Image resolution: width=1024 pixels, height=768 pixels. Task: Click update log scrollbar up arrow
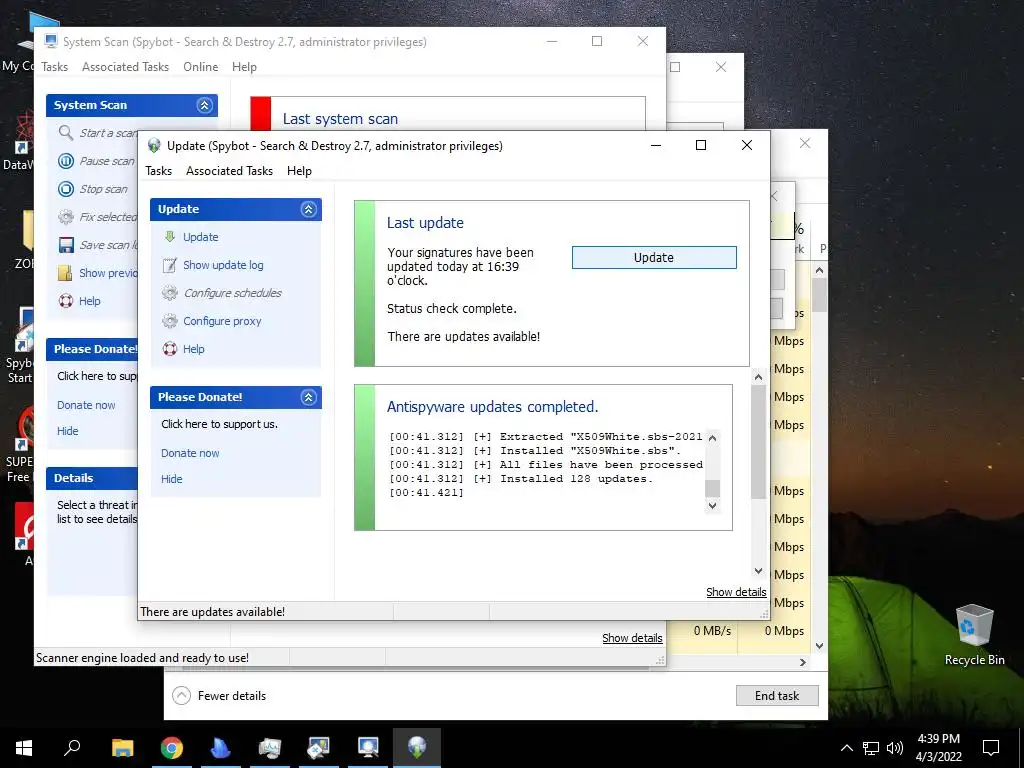(x=712, y=438)
